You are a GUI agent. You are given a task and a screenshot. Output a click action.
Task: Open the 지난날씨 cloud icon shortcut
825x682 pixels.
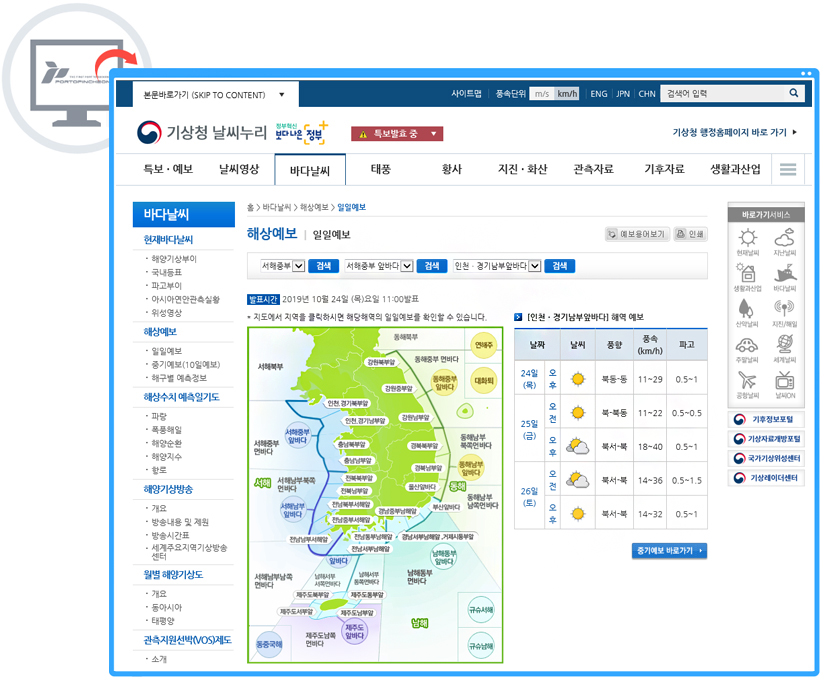coord(784,238)
